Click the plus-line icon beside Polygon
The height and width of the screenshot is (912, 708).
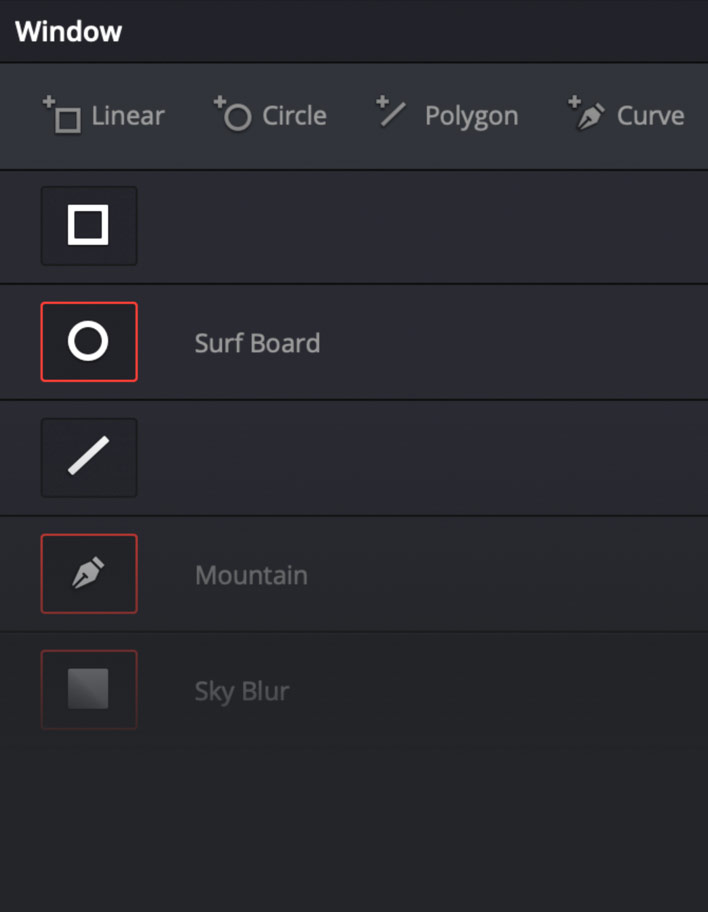click(x=390, y=113)
